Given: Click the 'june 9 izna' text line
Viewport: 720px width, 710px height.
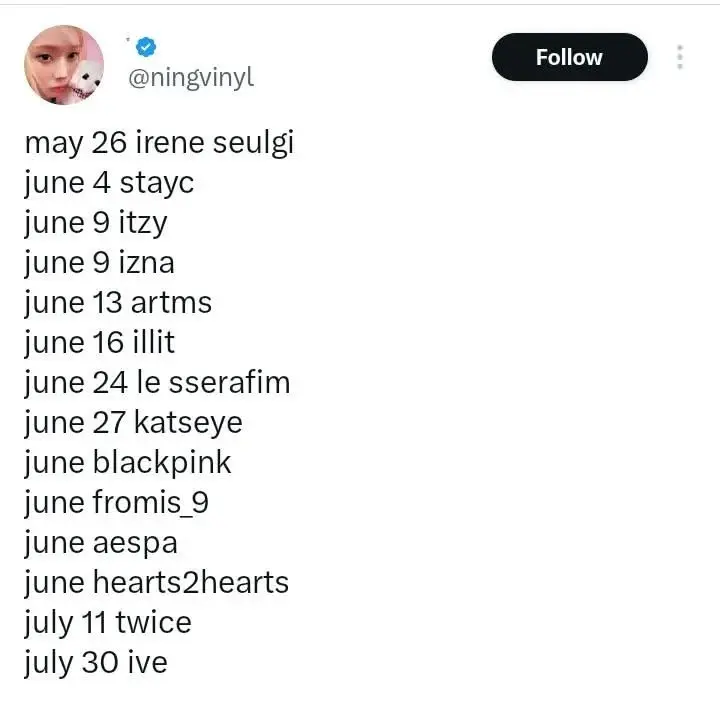Looking at the screenshot, I should click(99, 262).
